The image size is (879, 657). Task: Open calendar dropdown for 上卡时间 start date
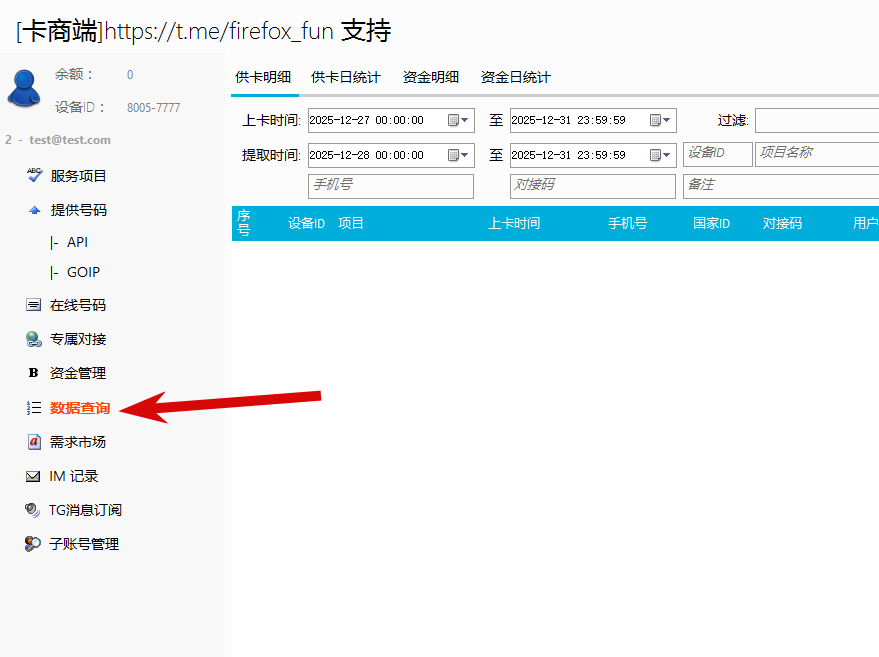[458, 120]
